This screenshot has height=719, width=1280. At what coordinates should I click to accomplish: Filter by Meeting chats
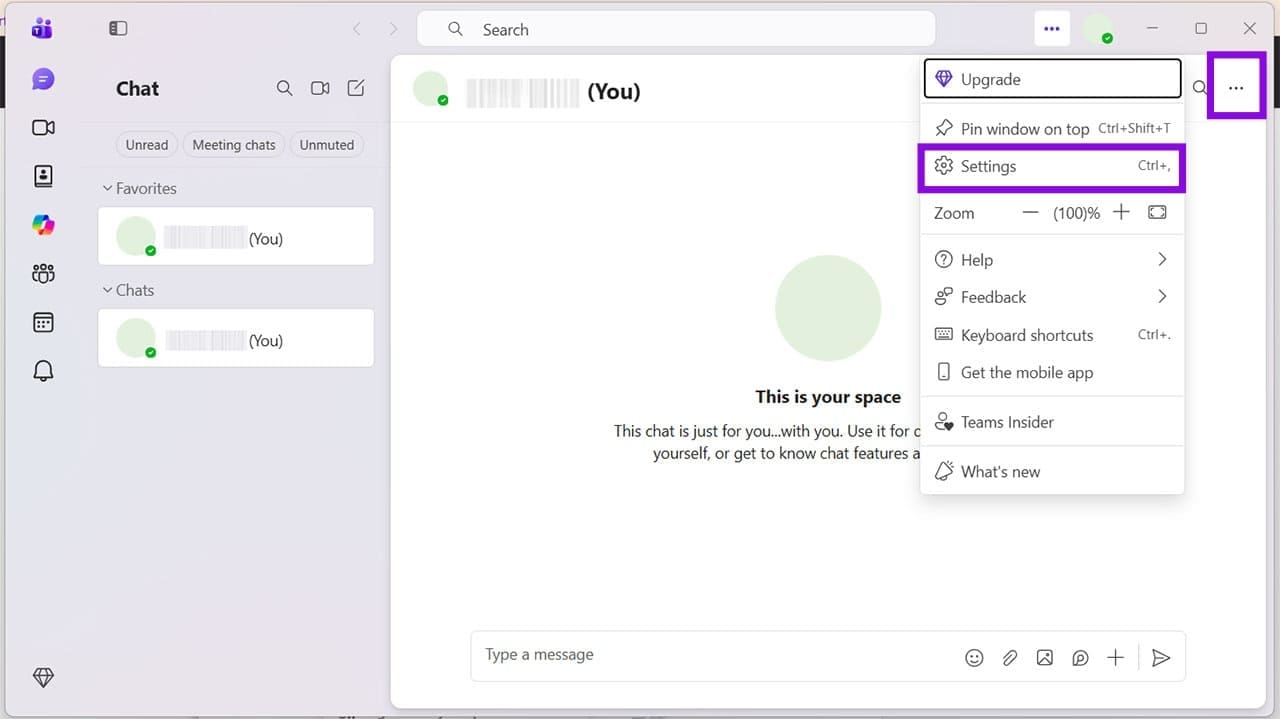pyautogui.click(x=234, y=145)
